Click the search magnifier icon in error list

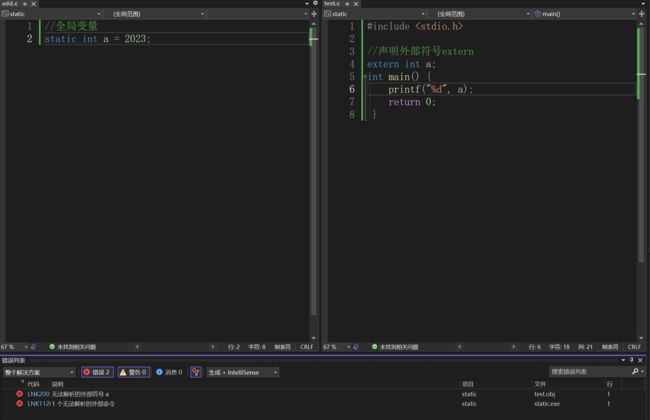[635, 371]
